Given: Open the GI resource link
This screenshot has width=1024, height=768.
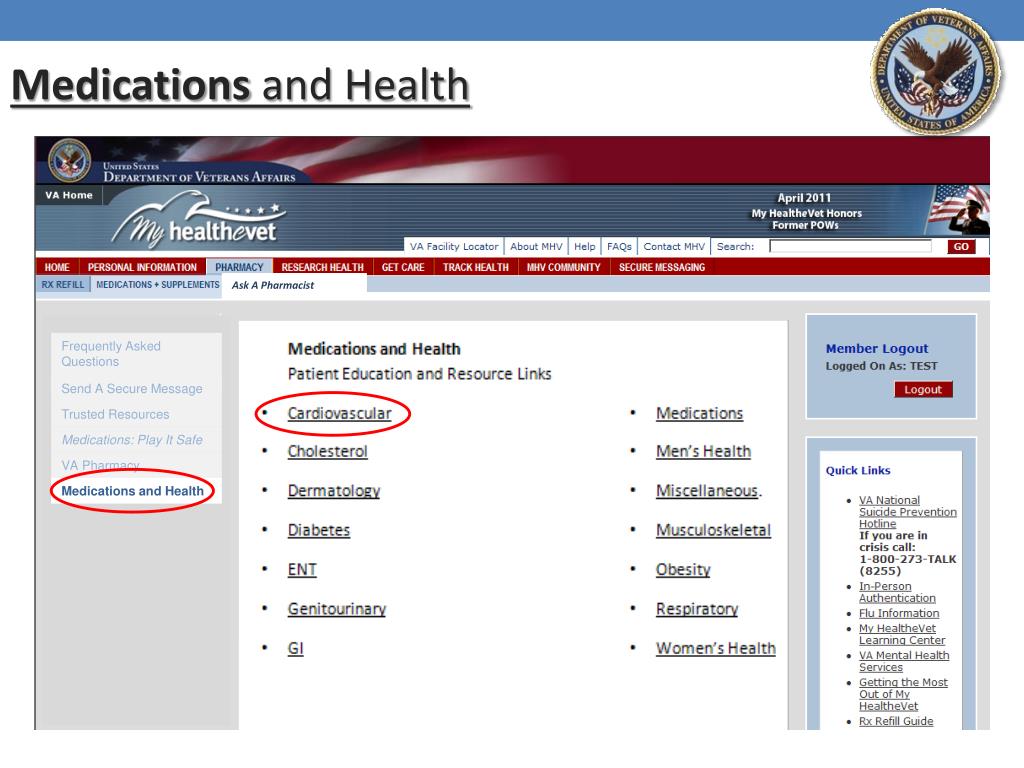Looking at the screenshot, I should pyautogui.click(x=296, y=648).
